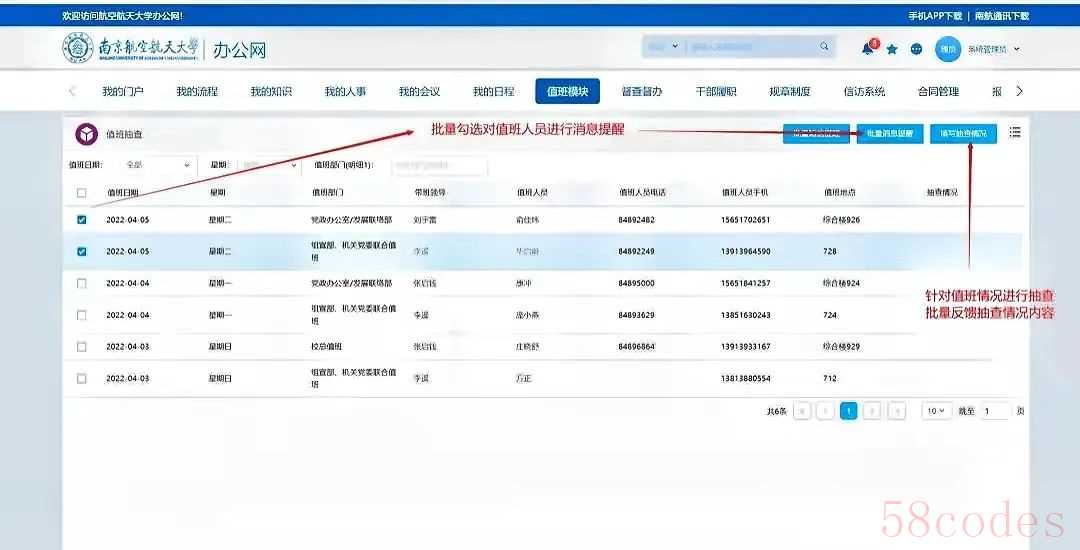The image size is (1080, 550).
Task: Click the 批量消息提醒 button
Action: (x=890, y=134)
